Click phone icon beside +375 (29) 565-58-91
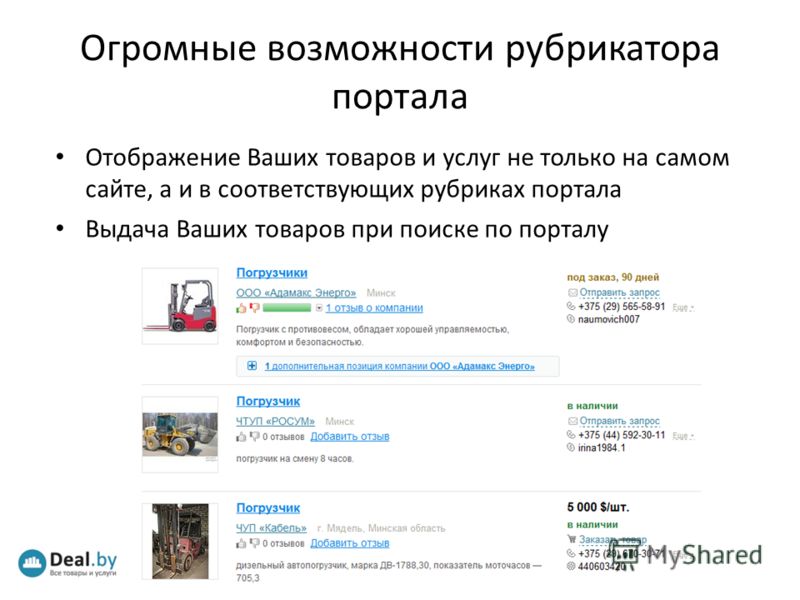Image resolution: width=800 pixels, height=600 pixels. tap(571, 306)
